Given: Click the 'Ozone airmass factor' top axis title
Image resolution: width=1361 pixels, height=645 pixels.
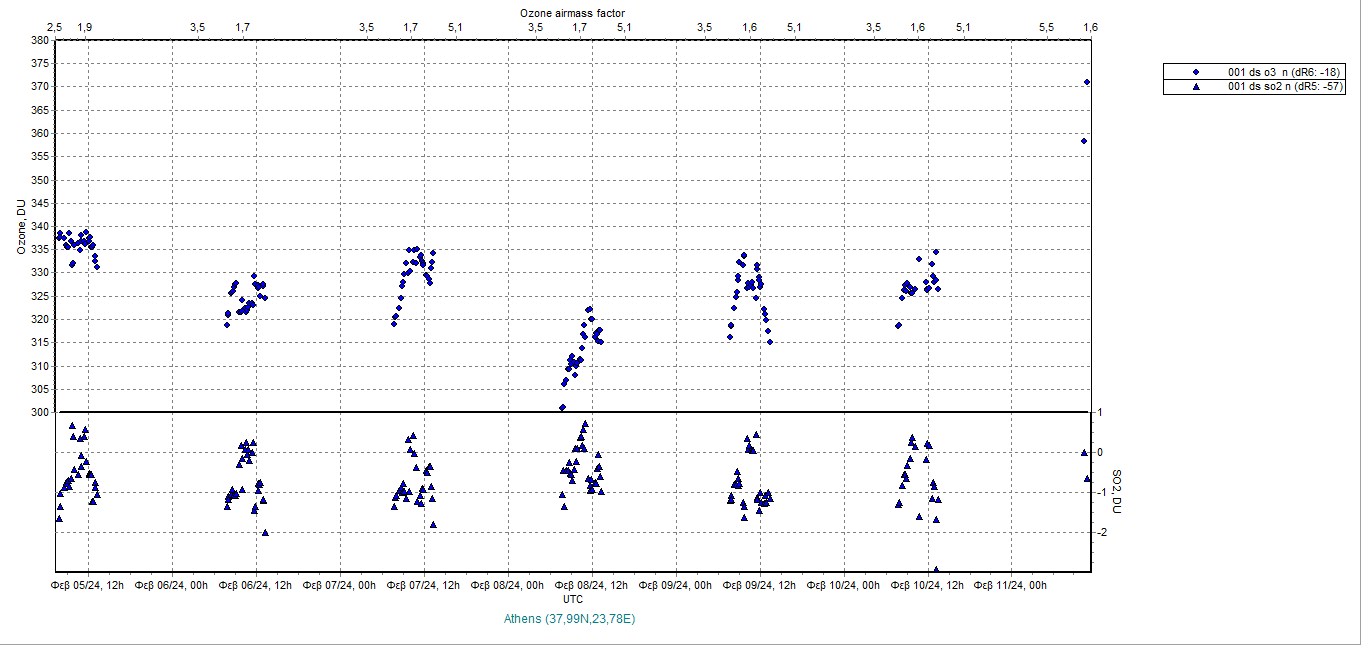Looking at the screenshot, I should (x=573, y=12).
